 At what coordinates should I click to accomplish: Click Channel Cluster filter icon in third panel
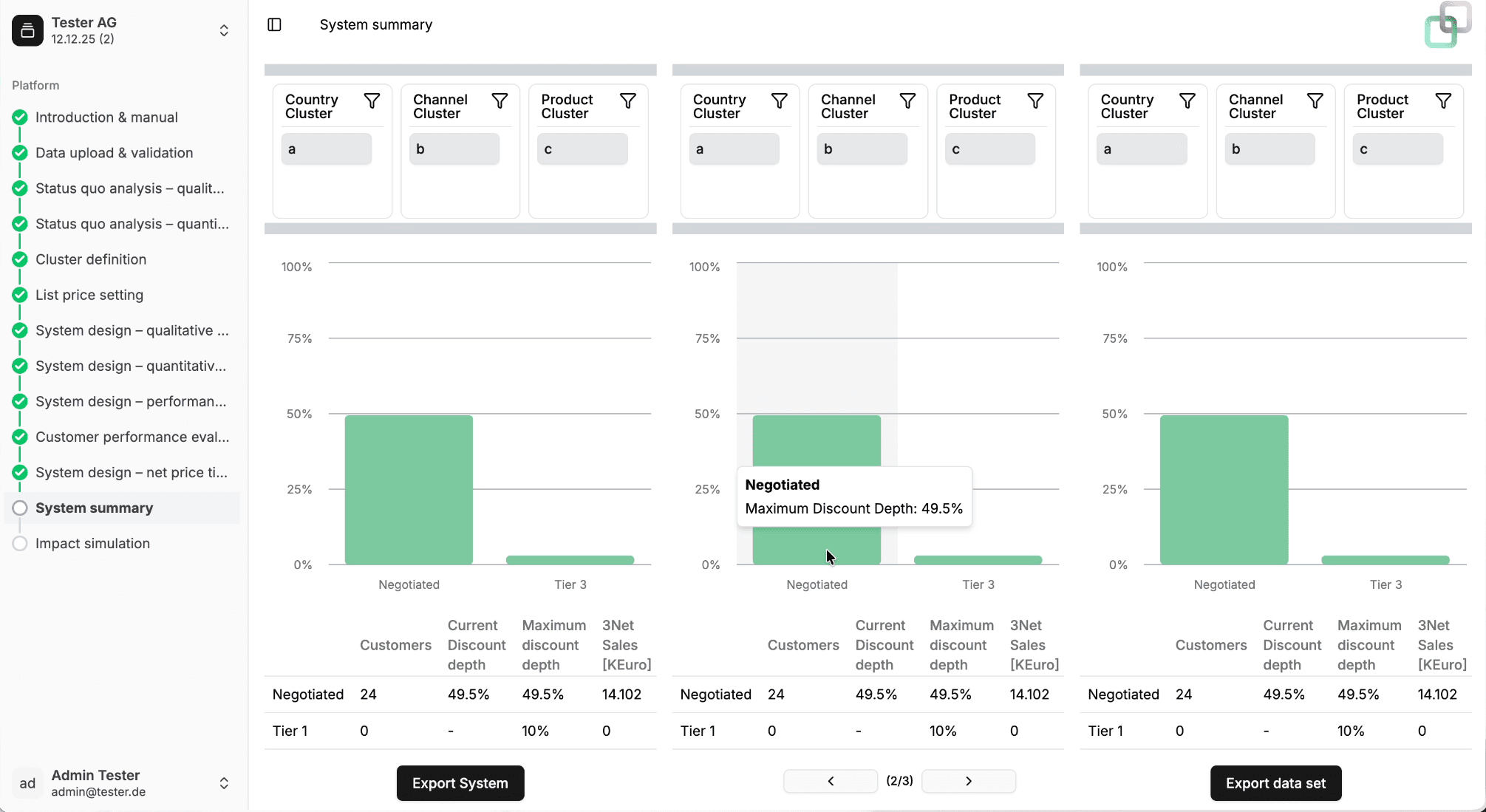click(x=1315, y=100)
